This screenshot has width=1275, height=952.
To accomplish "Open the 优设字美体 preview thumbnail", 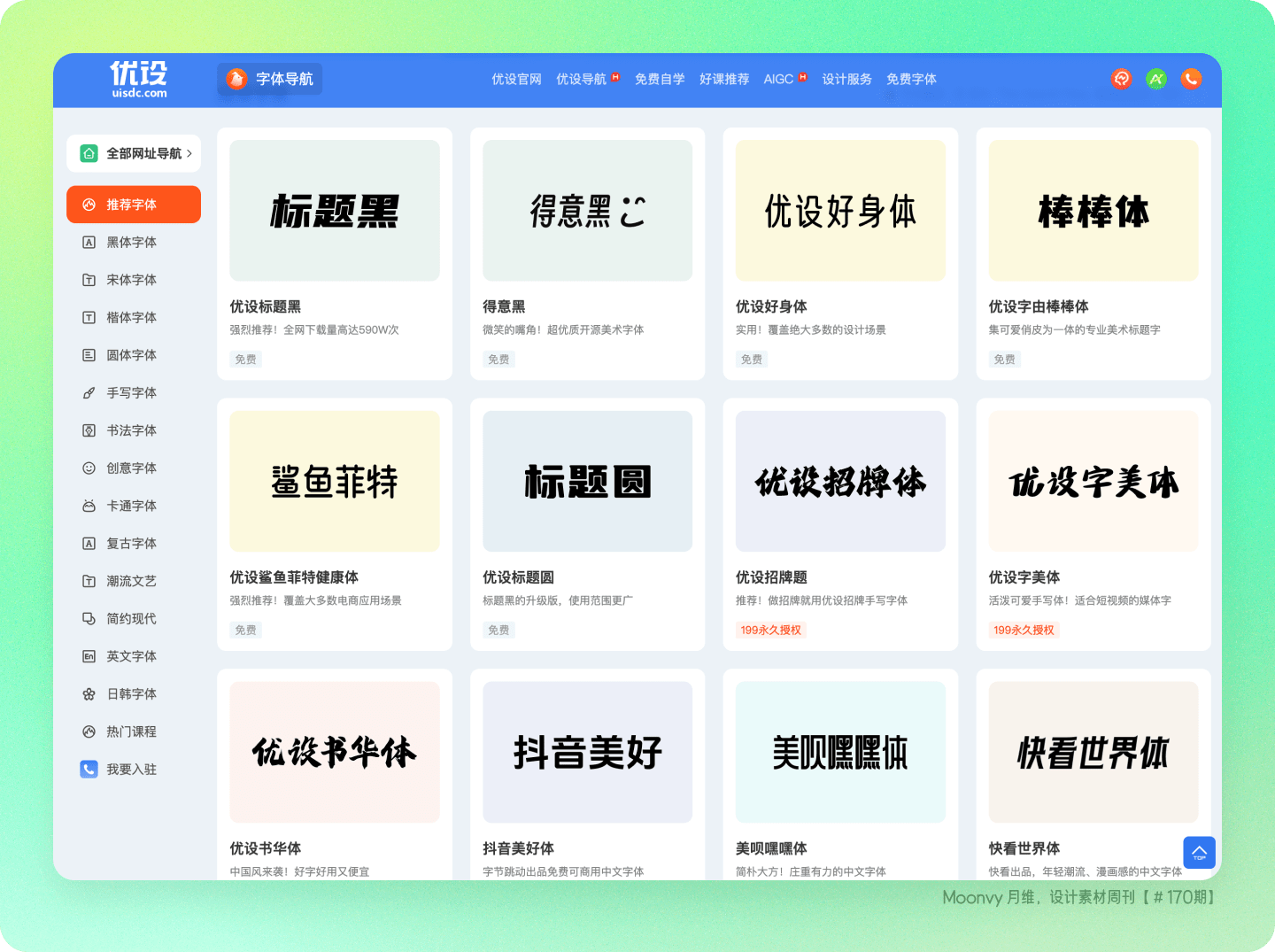I will (1093, 481).
